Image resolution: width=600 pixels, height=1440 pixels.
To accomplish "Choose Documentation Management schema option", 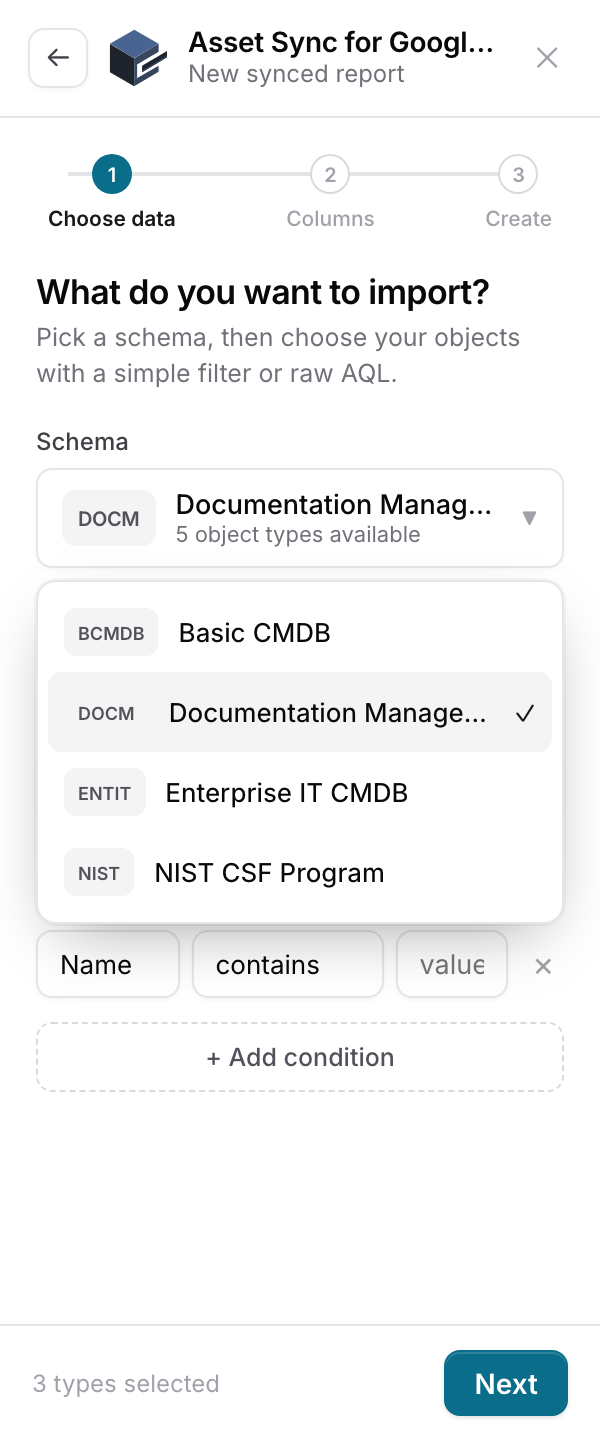I will point(300,712).
